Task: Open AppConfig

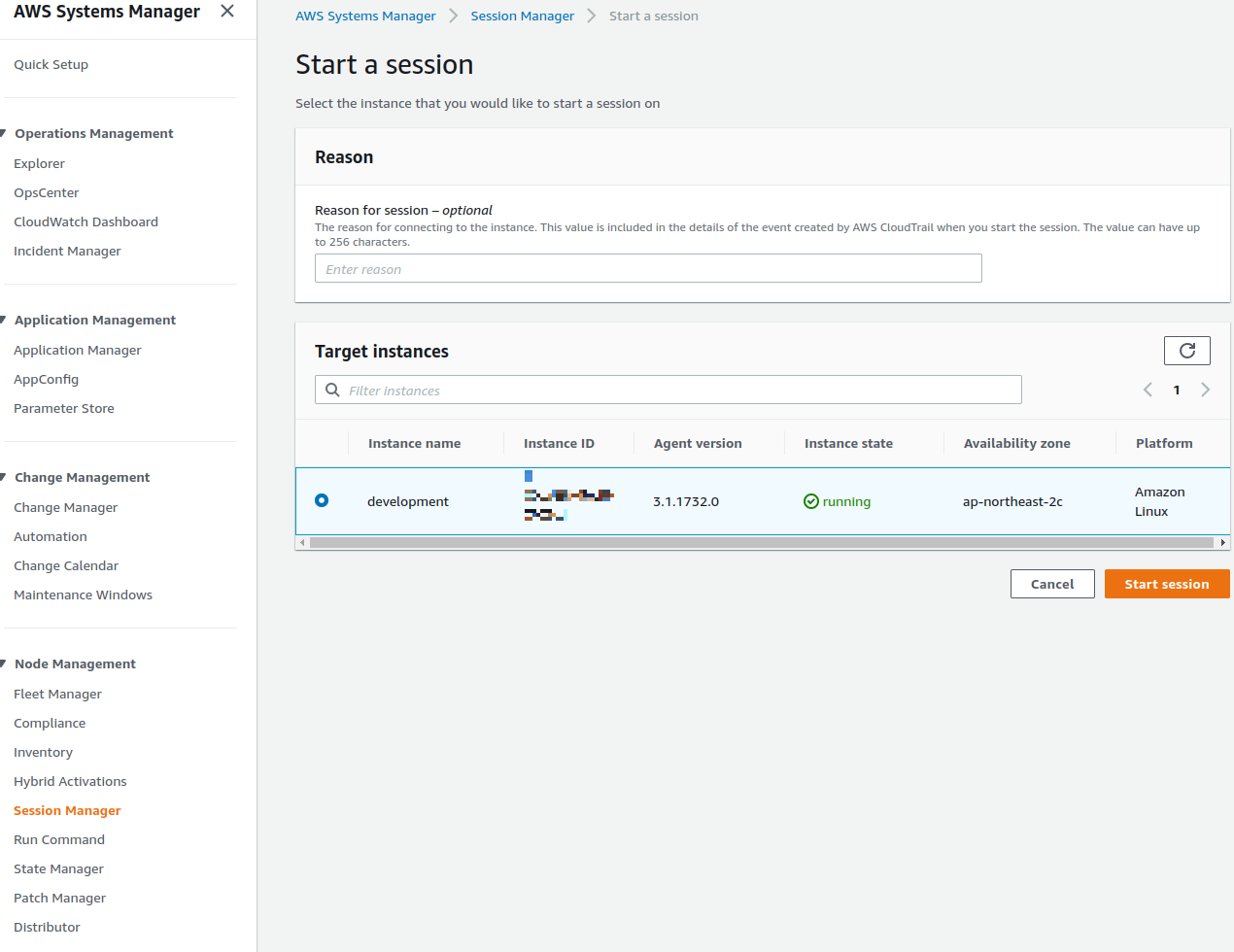Action: [x=46, y=379]
